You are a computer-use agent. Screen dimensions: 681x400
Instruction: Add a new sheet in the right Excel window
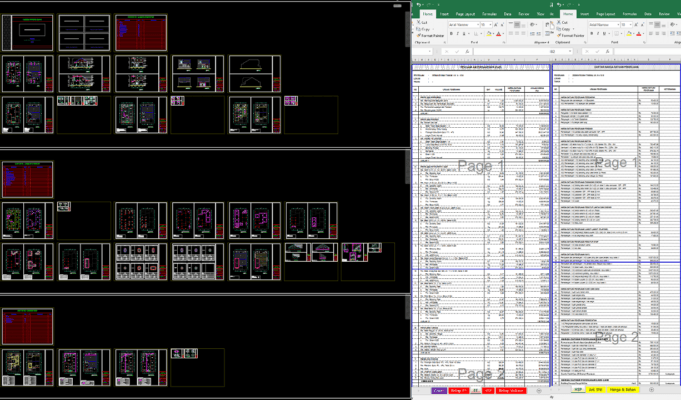(x=651, y=390)
